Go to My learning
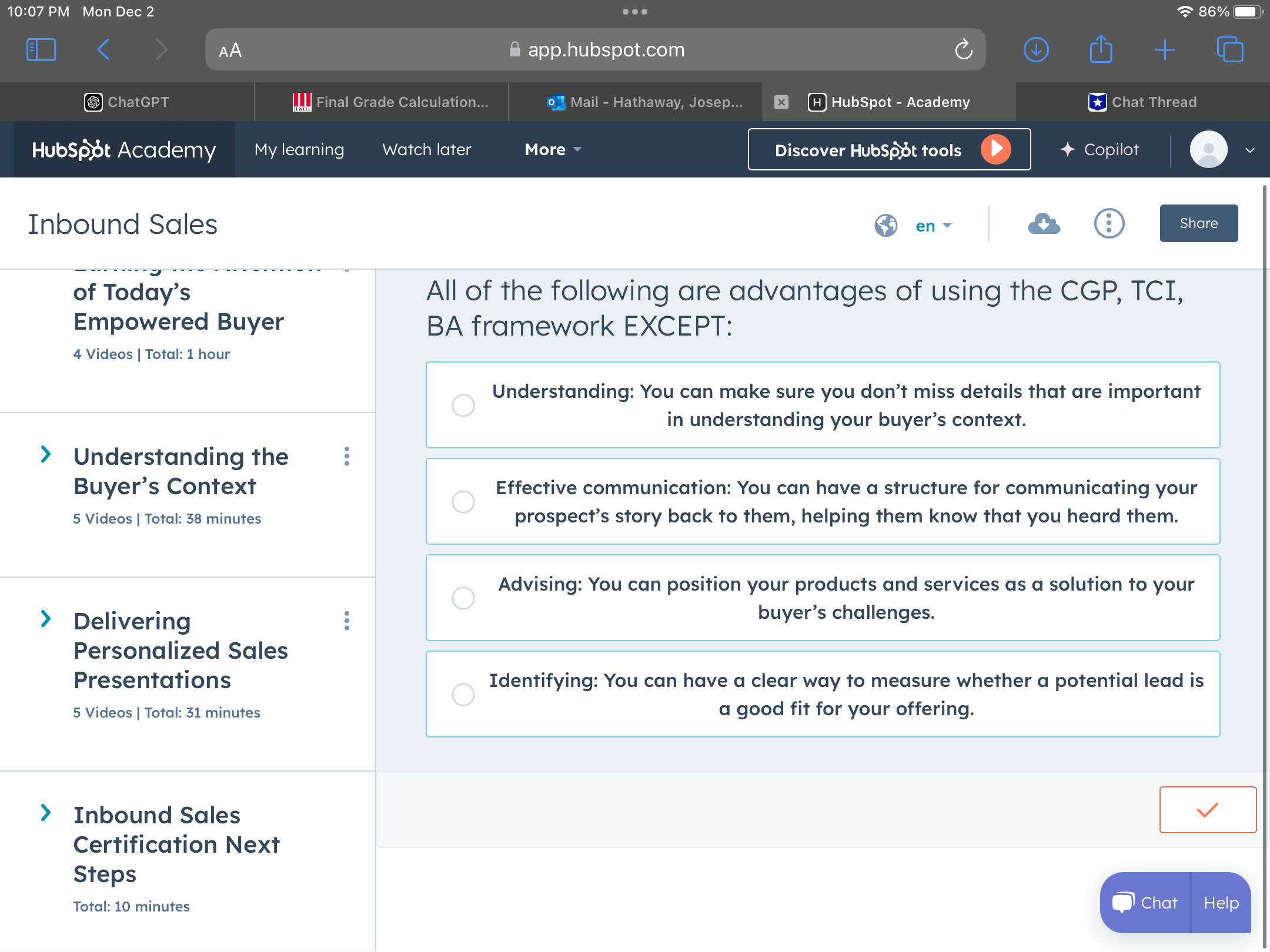 299,150
